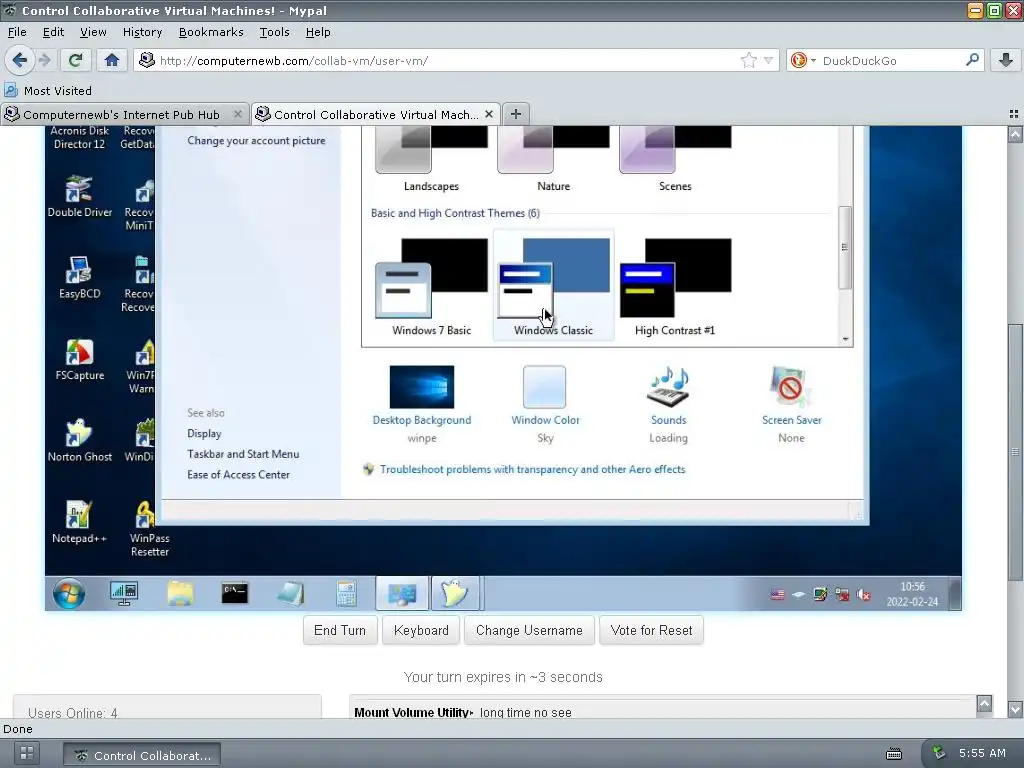
Task: Click the host taskbar menu button
Action: click(27, 752)
